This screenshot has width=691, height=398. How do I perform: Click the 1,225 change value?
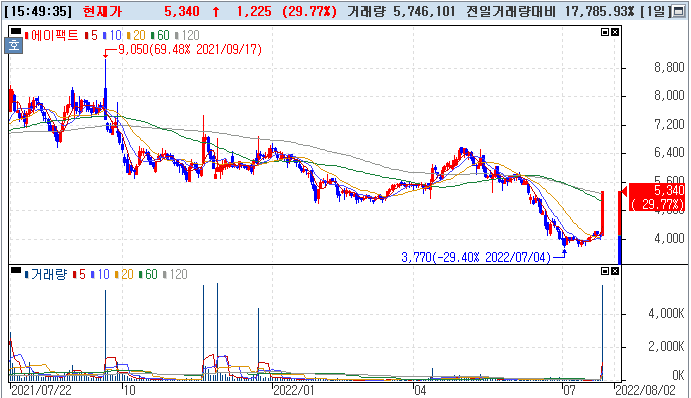point(254,11)
